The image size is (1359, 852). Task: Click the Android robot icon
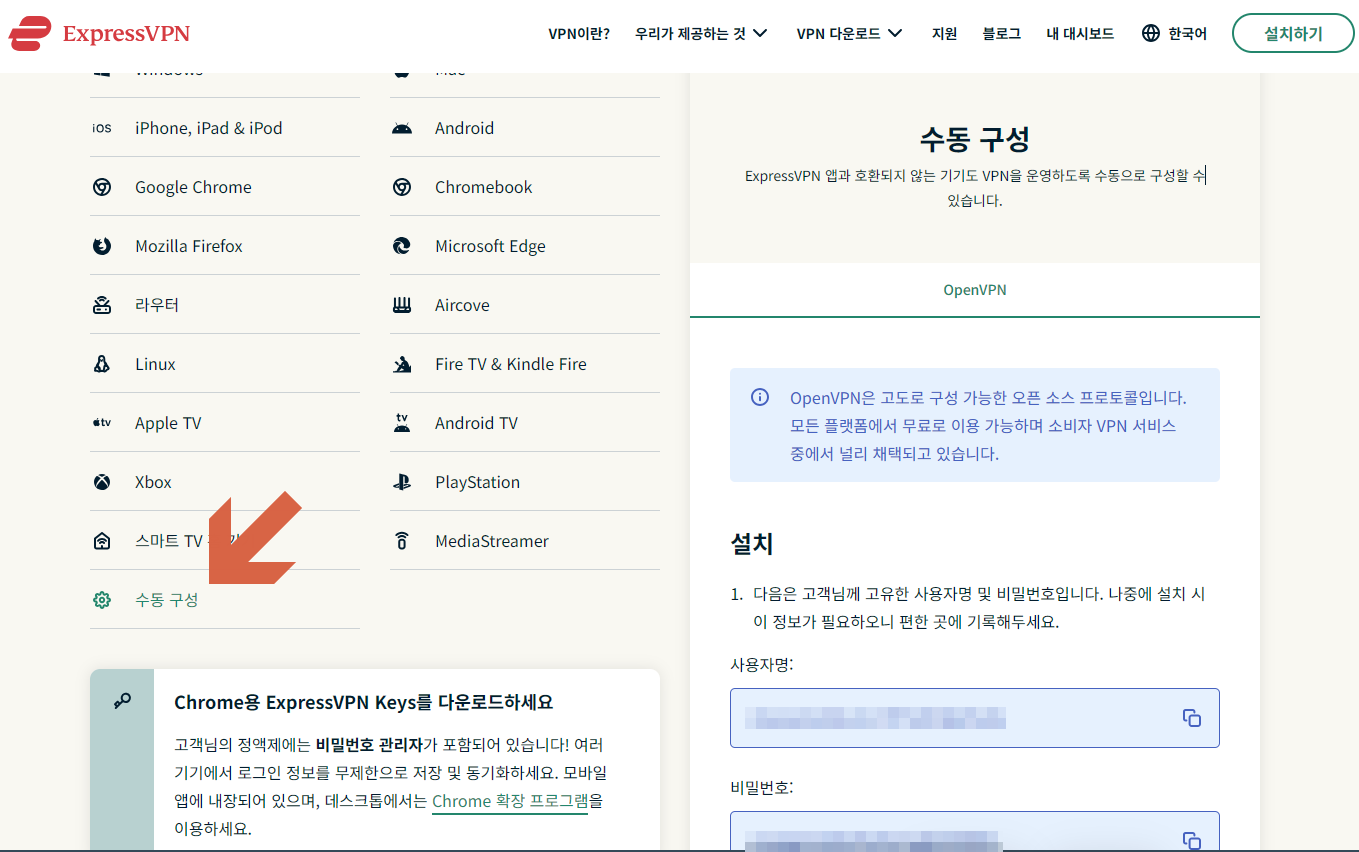point(402,128)
